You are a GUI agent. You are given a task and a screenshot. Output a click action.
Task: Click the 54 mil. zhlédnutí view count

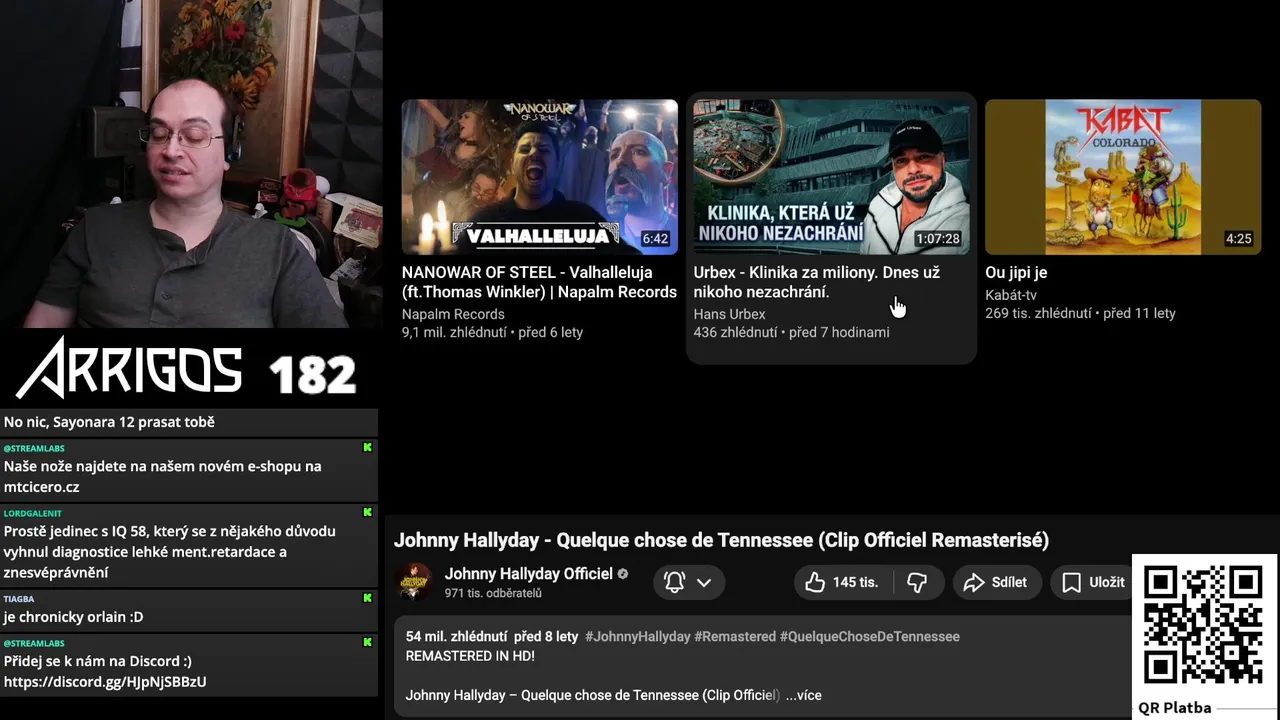point(457,636)
